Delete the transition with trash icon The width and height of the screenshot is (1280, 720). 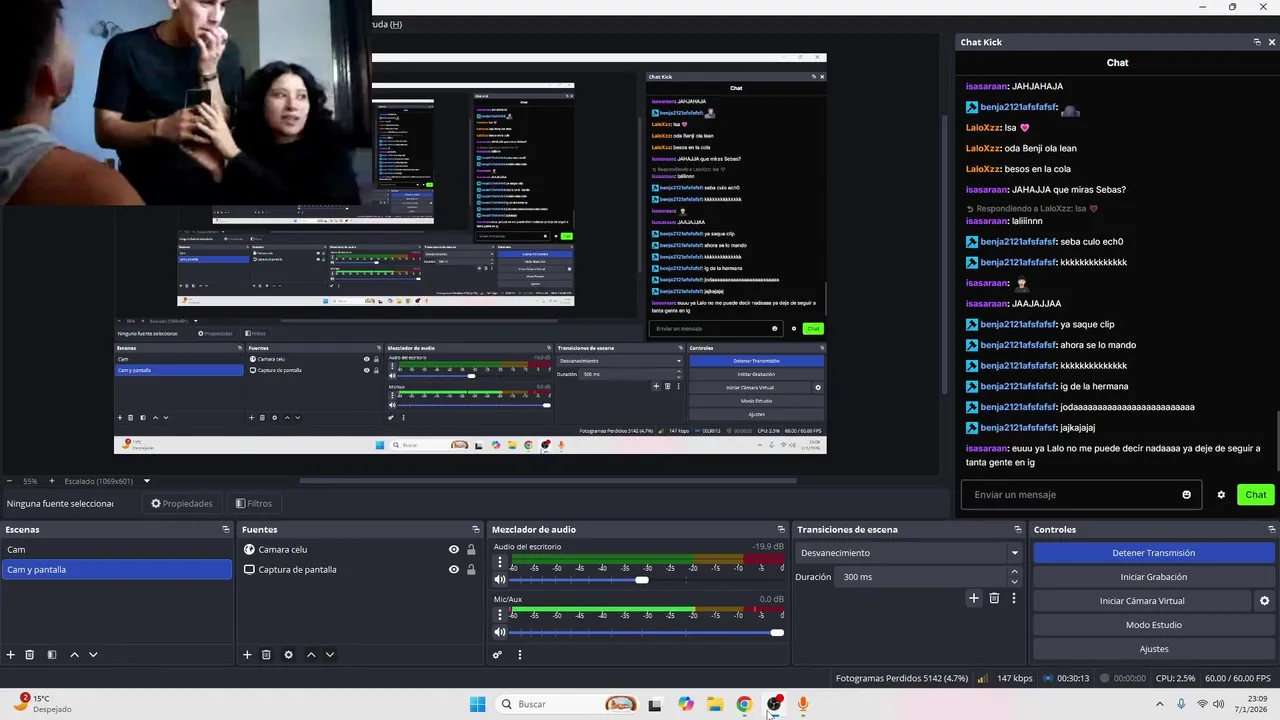click(994, 598)
